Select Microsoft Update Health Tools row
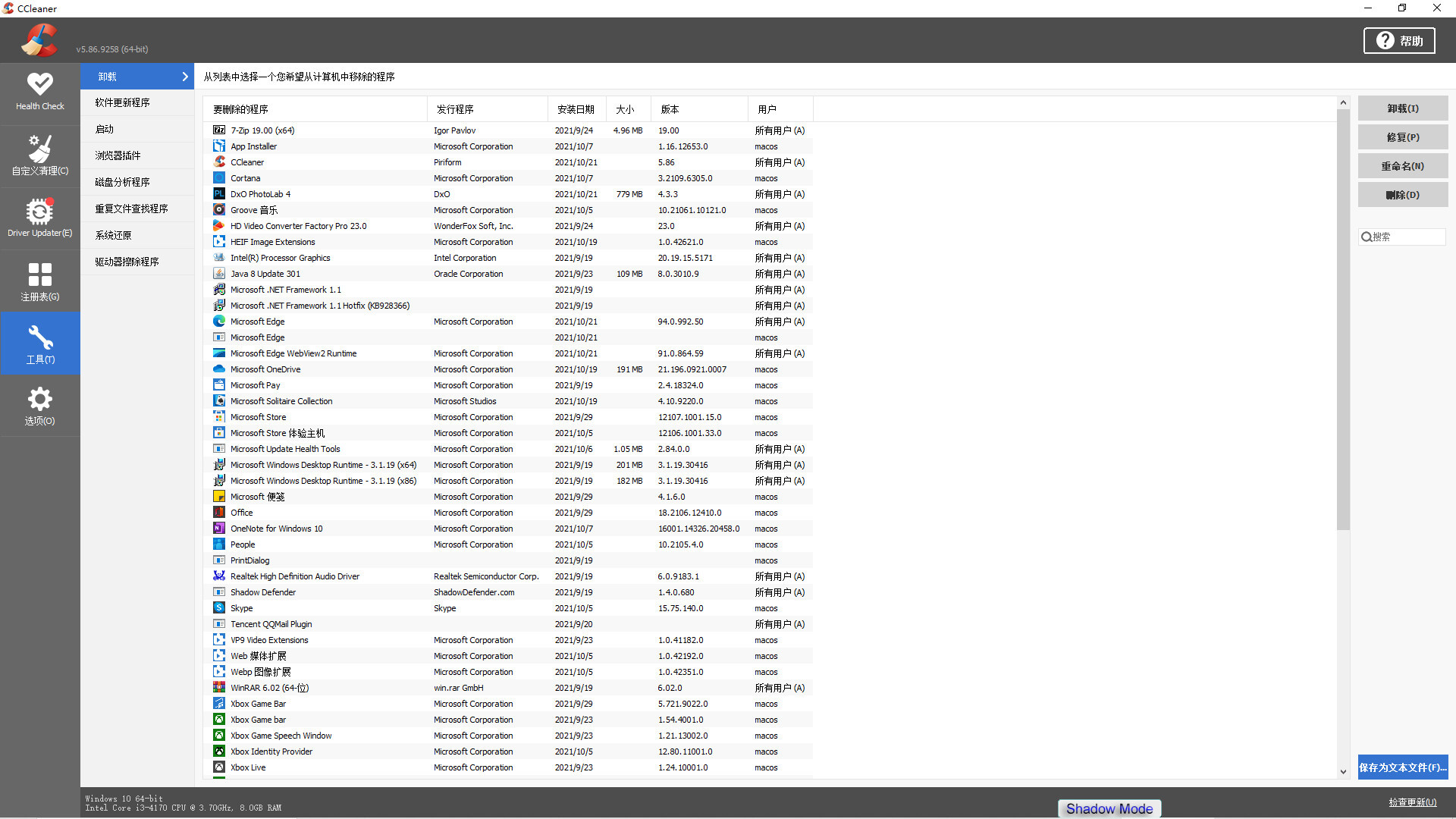Image resolution: width=1456 pixels, height=819 pixels. pos(508,449)
